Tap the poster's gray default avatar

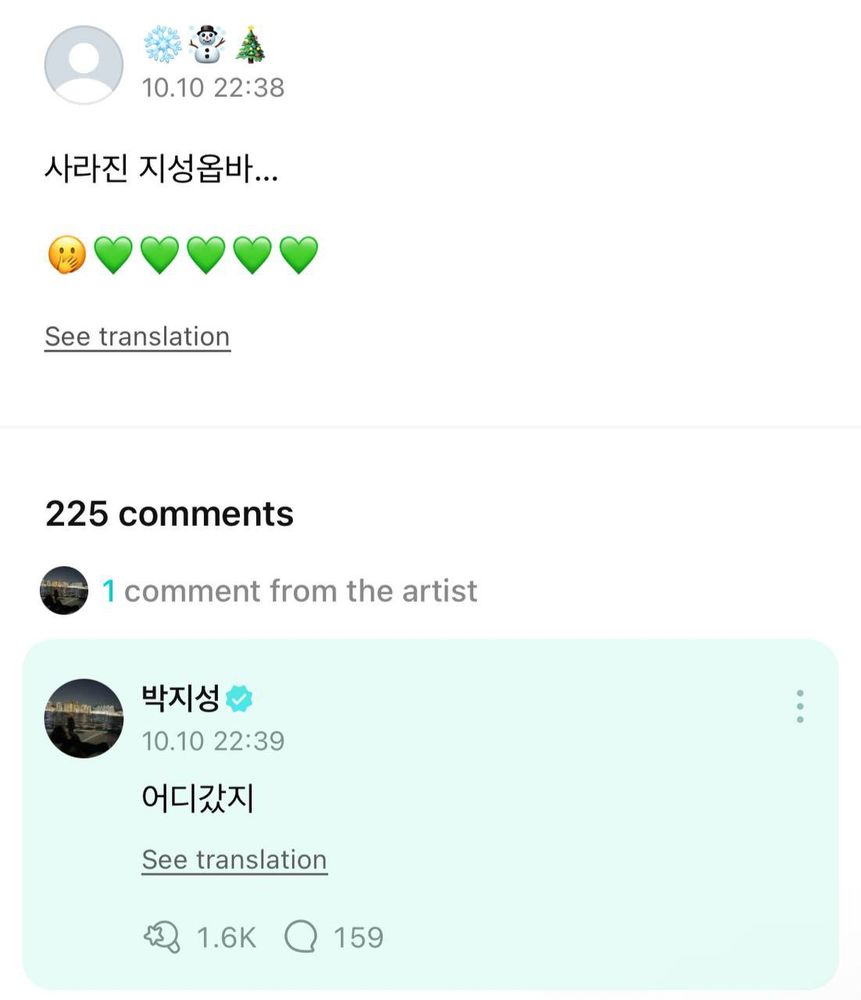coord(84,65)
